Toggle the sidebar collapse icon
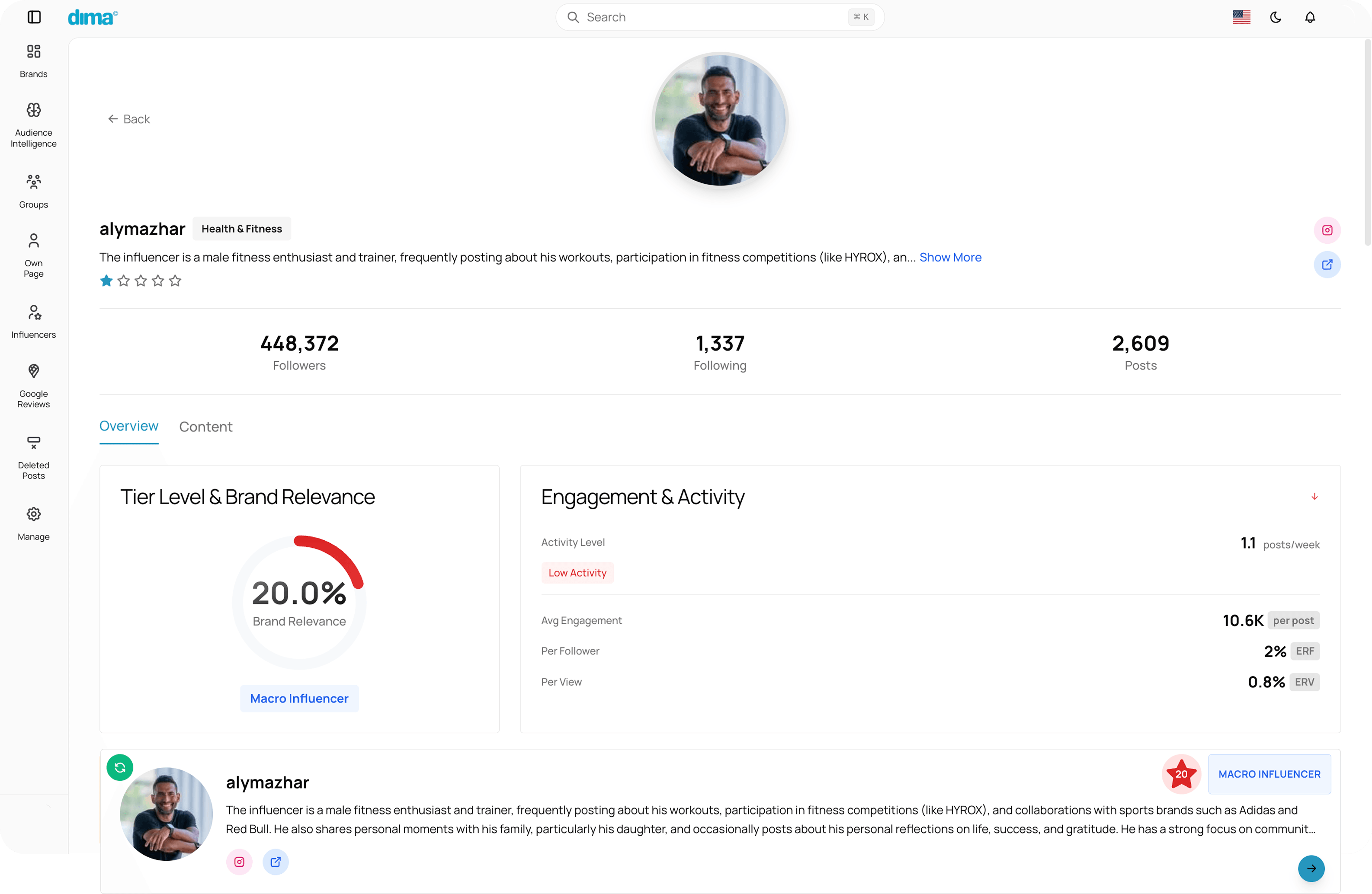This screenshot has height=894, width=1372. (x=34, y=17)
